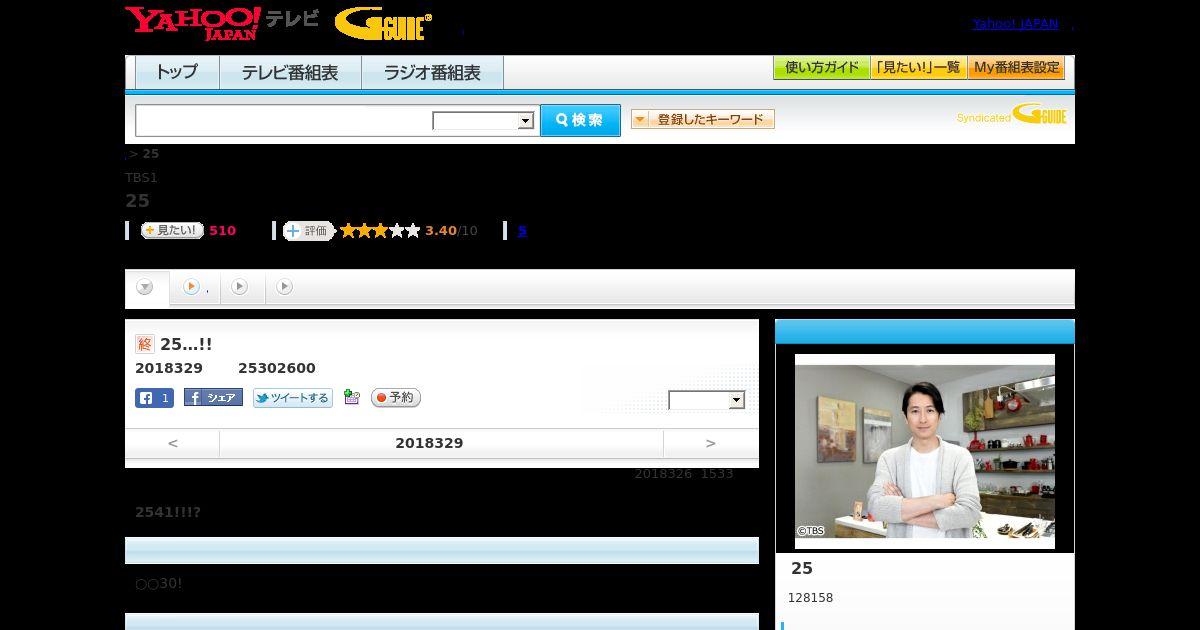Select the first tab with down-arrow icon

[146, 288]
